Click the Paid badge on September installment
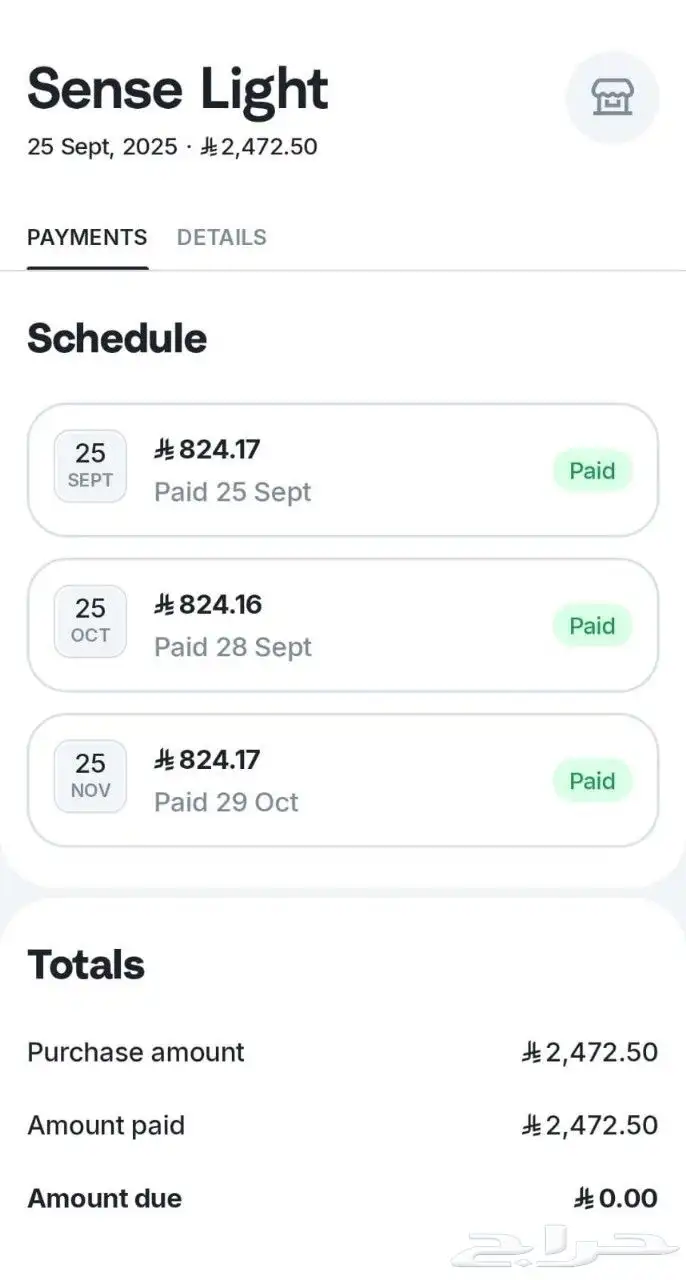The height and width of the screenshot is (1280, 686). (592, 471)
